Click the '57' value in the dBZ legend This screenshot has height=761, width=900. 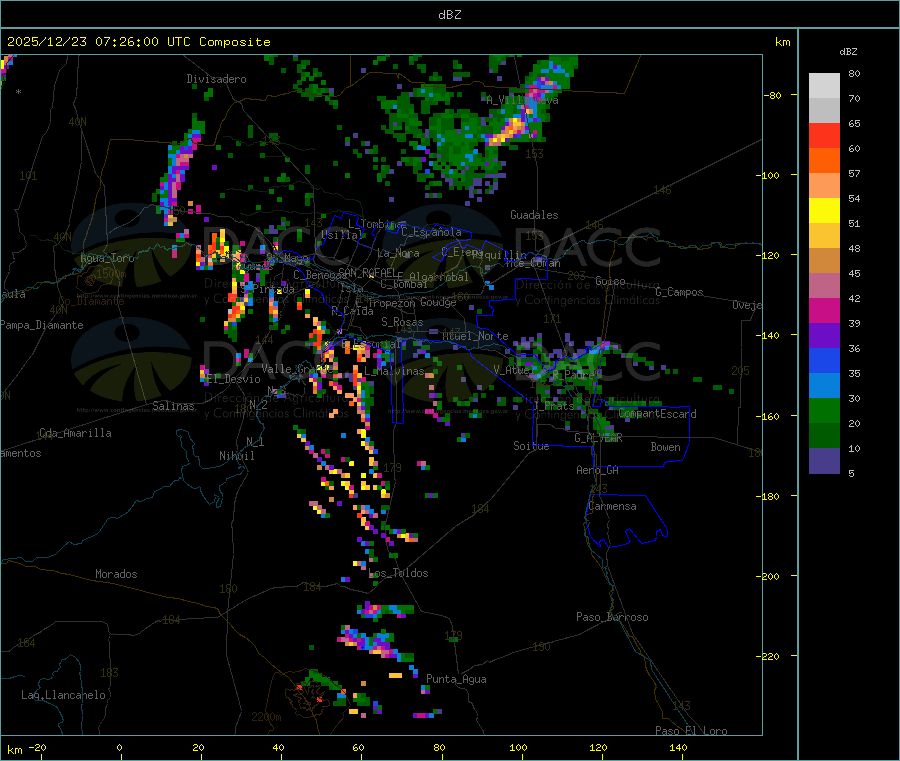[x=854, y=173]
